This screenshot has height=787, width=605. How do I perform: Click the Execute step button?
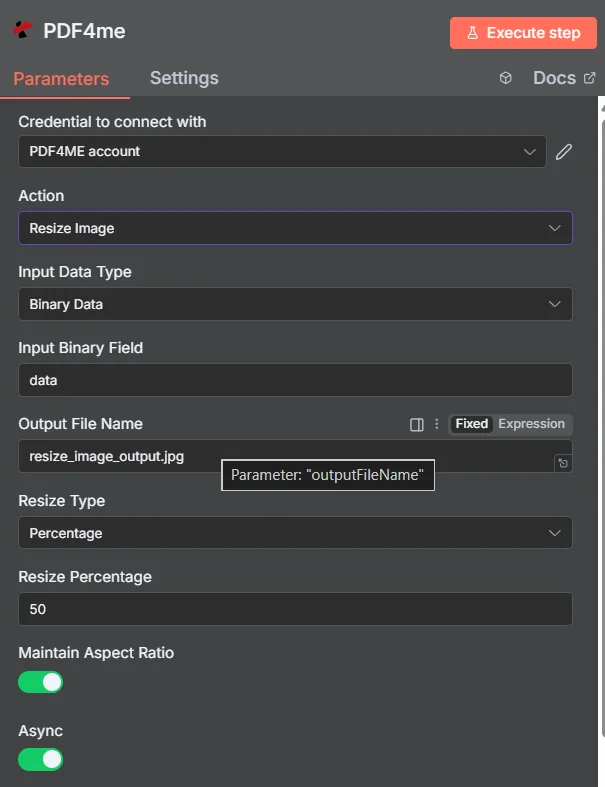(x=523, y=33)
